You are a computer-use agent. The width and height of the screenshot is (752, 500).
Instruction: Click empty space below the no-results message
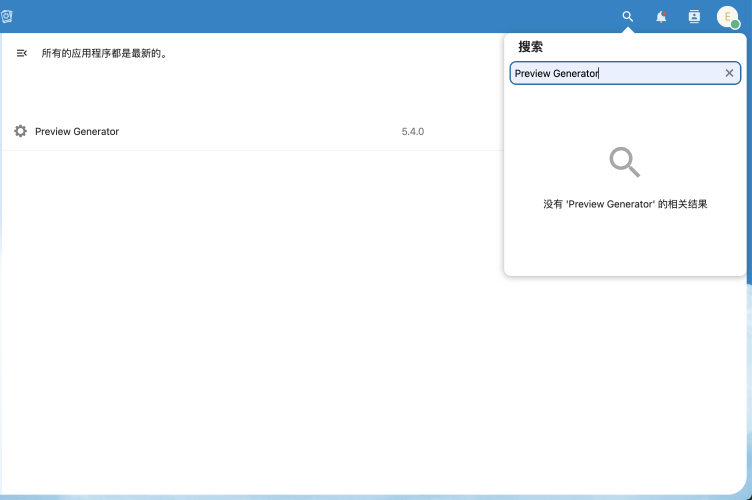625,245
